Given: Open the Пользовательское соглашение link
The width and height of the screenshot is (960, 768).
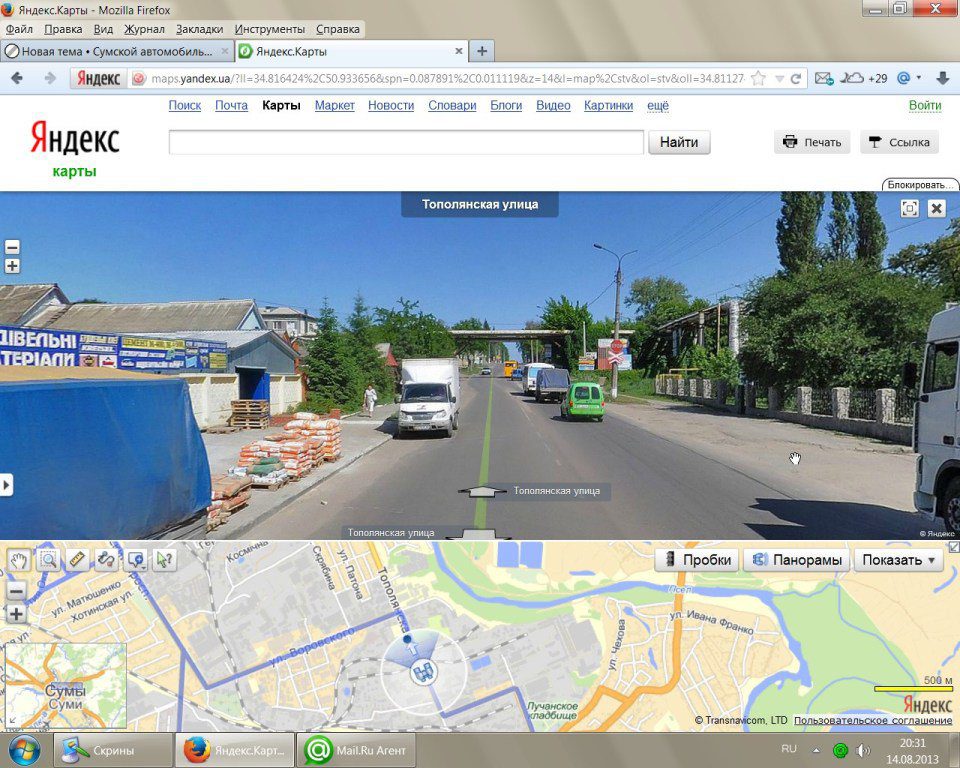Looking at the screenshot, I should [x=873, y=720].
